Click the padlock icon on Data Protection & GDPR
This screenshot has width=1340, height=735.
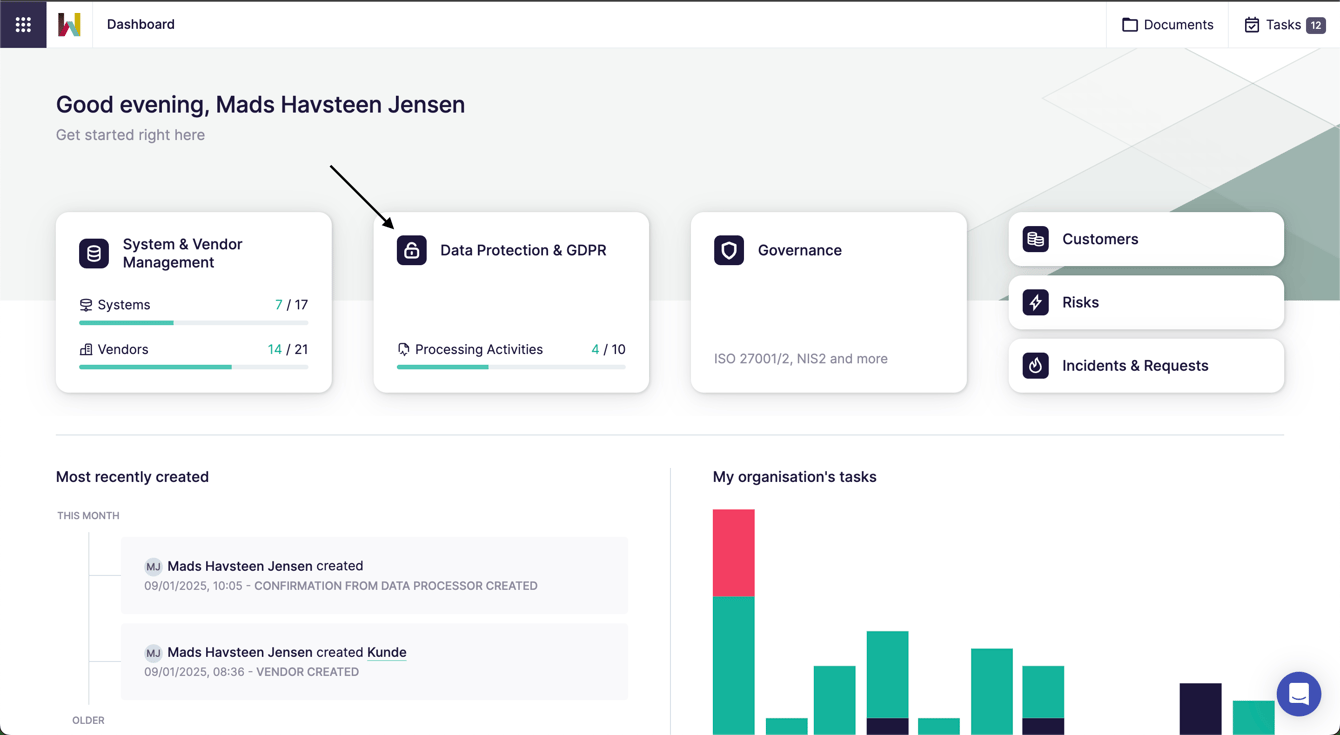tap(411, 250)
